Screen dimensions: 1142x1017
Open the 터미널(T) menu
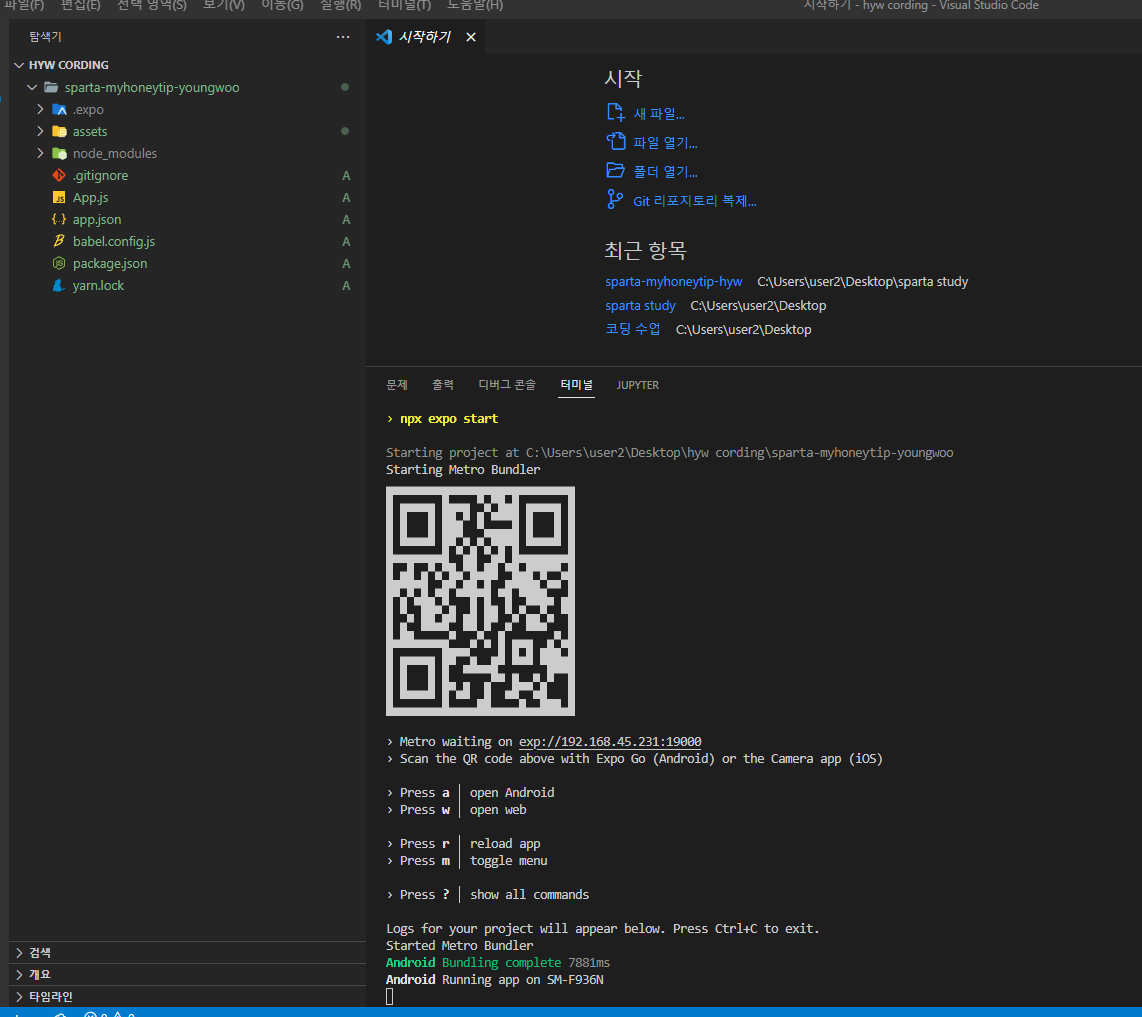[404, 5]
